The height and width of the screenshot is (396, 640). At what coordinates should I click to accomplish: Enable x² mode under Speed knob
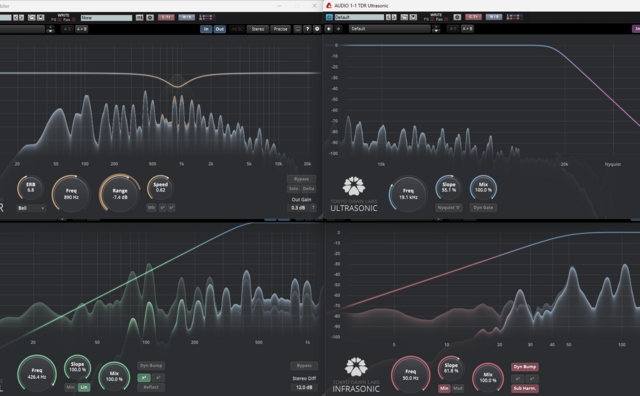click(162, 207)
